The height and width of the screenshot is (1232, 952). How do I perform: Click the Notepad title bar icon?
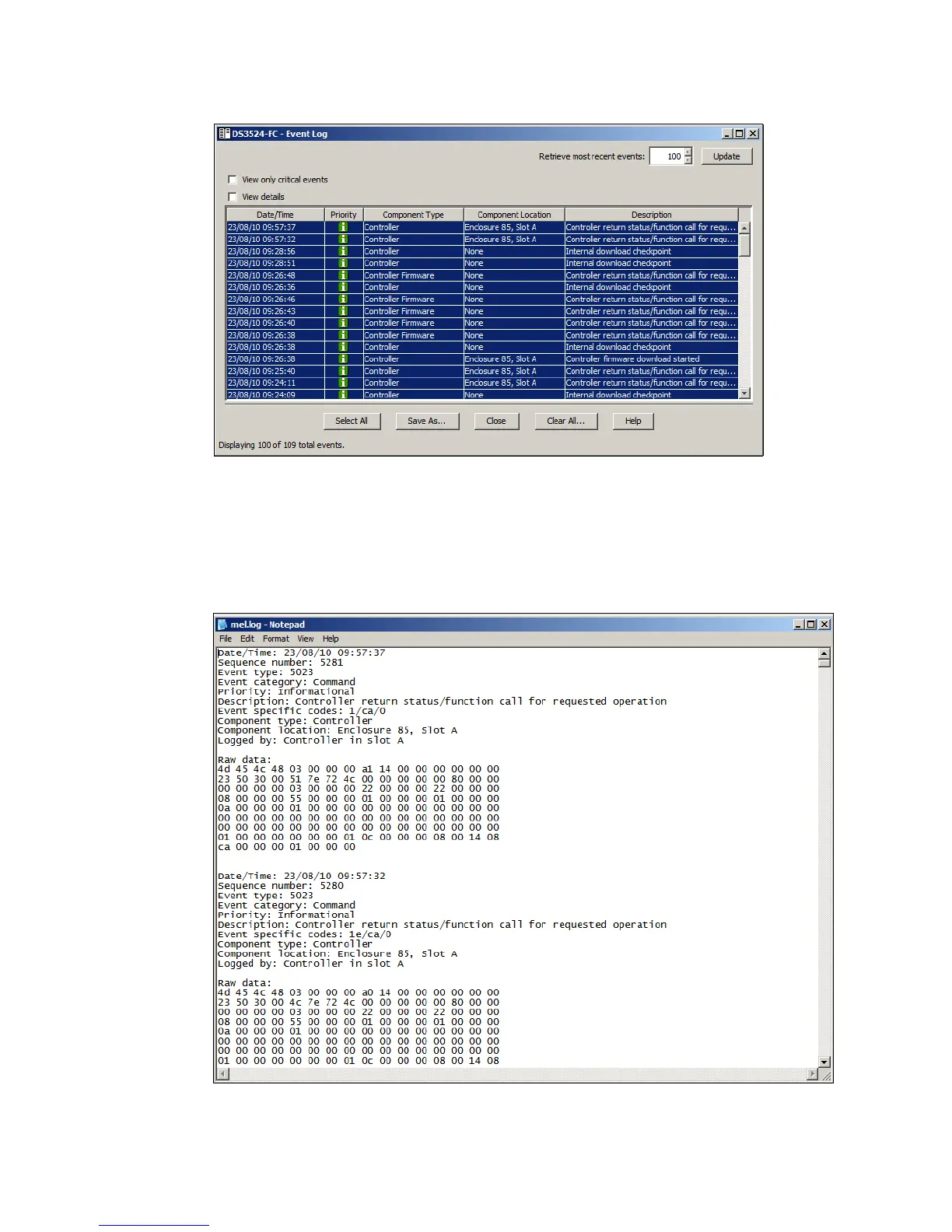(x=222, y=625)
